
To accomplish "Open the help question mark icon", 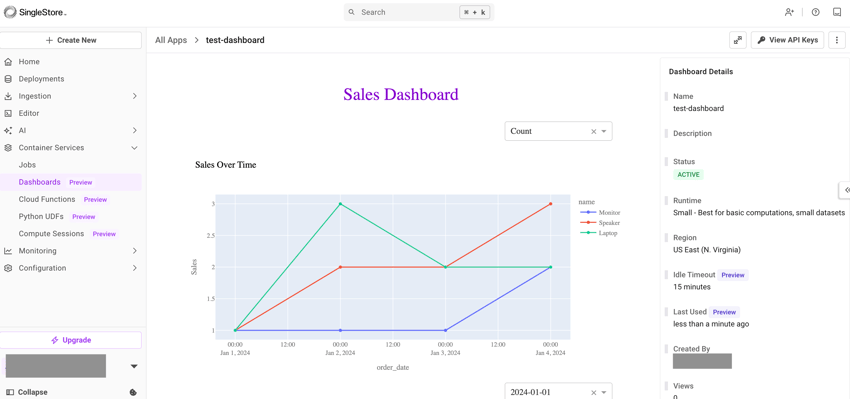I will pos(815,12).
